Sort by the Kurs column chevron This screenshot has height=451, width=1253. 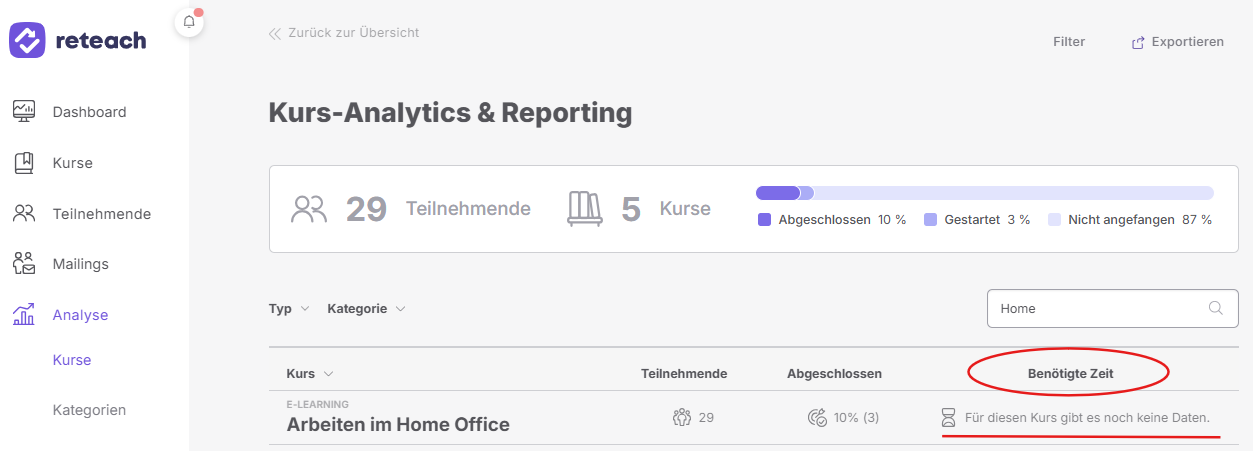point(328,374)
